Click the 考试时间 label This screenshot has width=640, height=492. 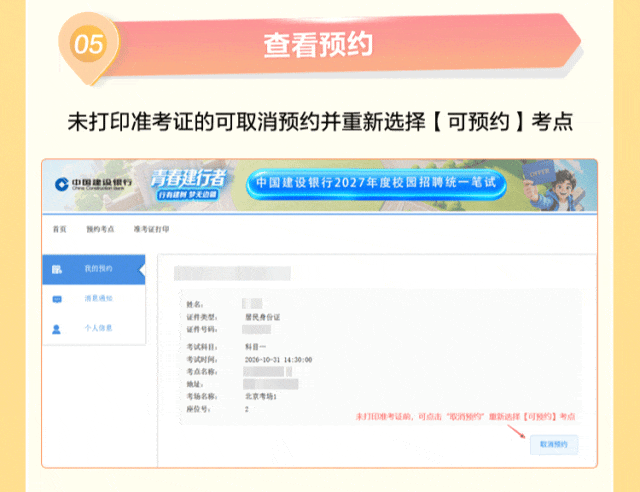pos(202,360)
